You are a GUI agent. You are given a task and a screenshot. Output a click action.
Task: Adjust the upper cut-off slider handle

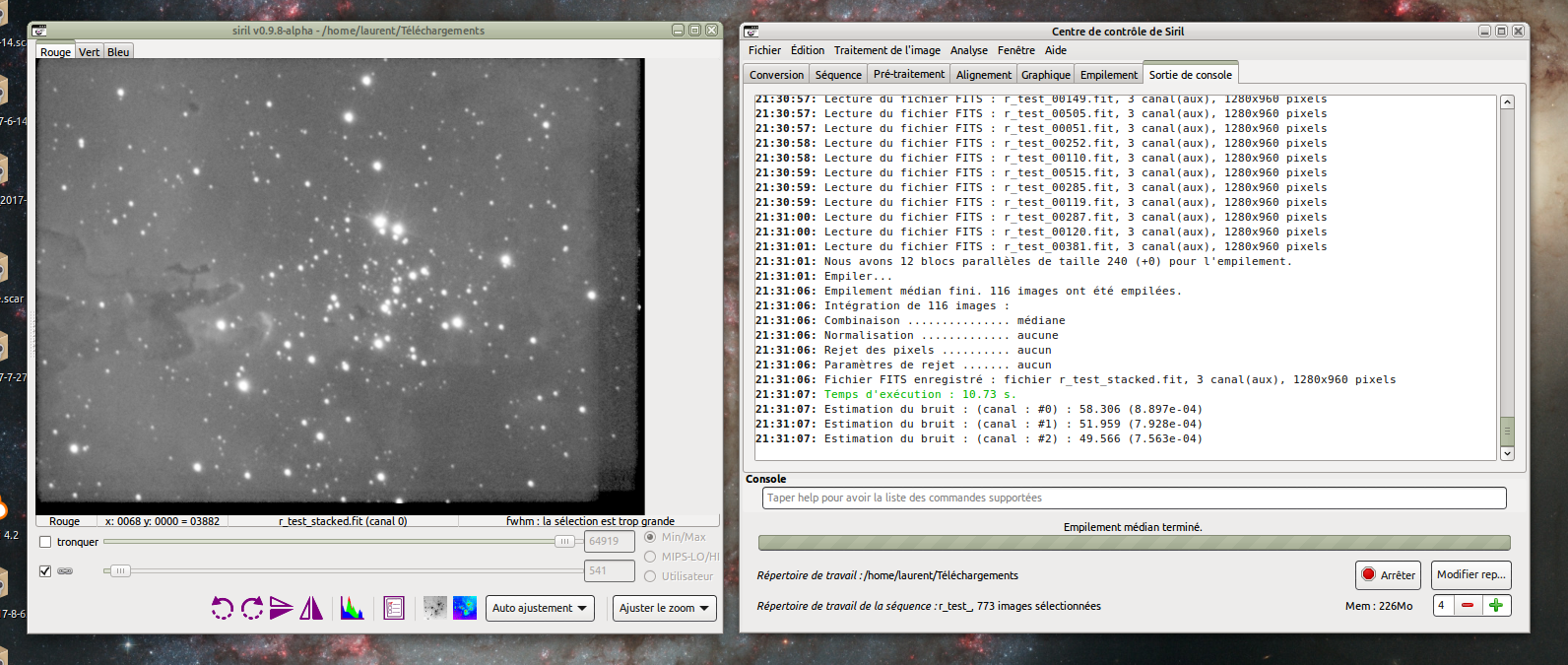pyautogui.click(x=564, y=541)
